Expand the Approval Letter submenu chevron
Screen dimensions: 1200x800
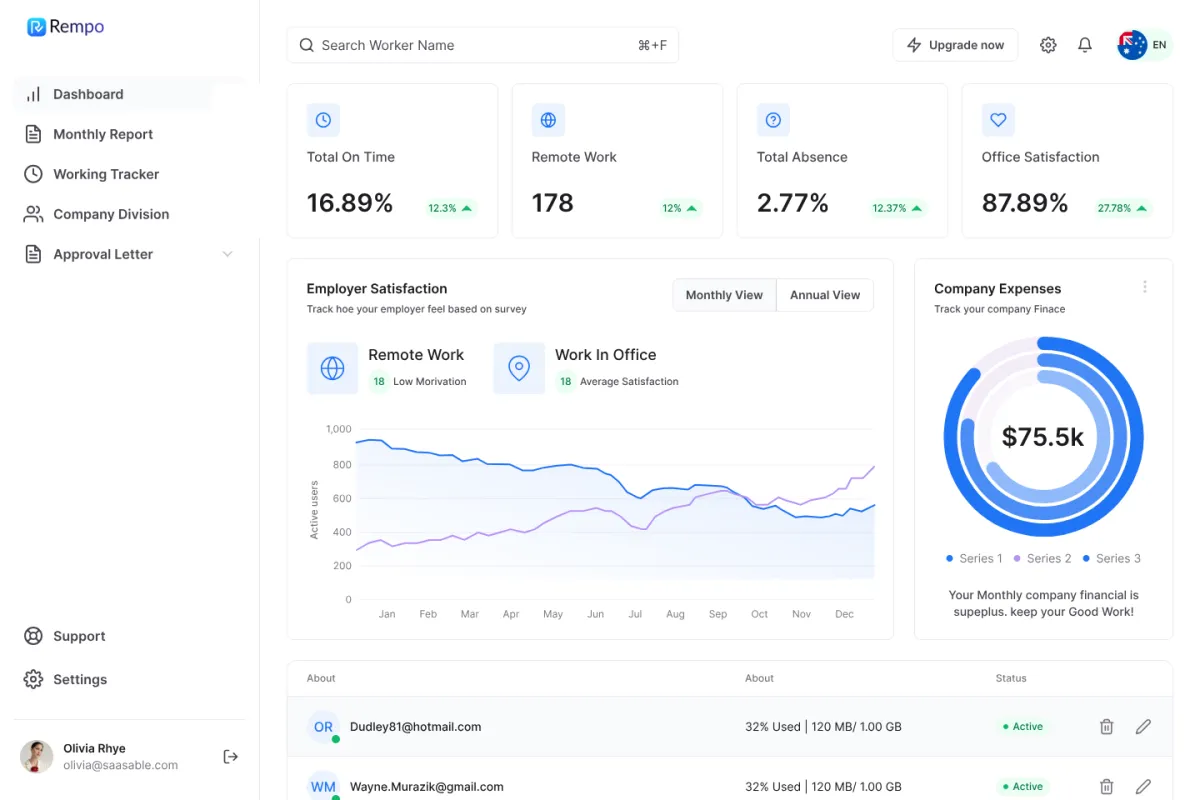(x=227, y=254)
